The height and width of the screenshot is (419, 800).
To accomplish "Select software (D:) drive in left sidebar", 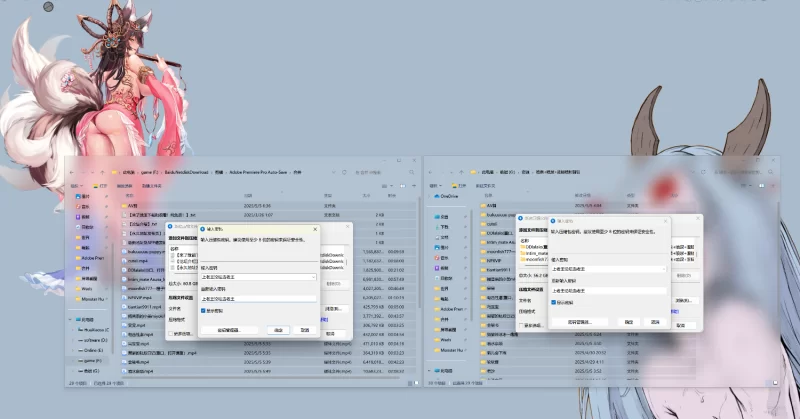I will click(x=93, y=340).
